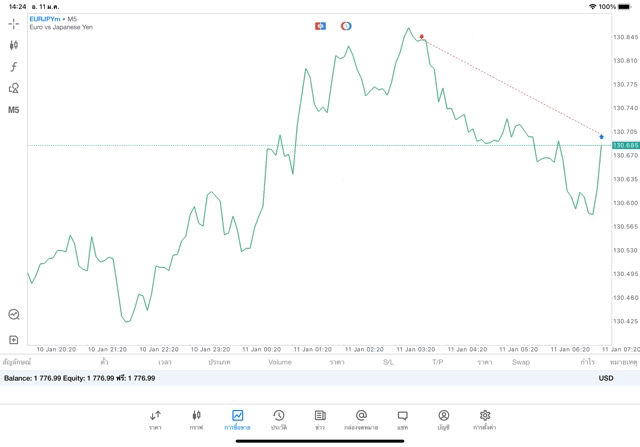
Task: Click the magnifier chat bubble icon on left
Action: click(x=14, y=315)
